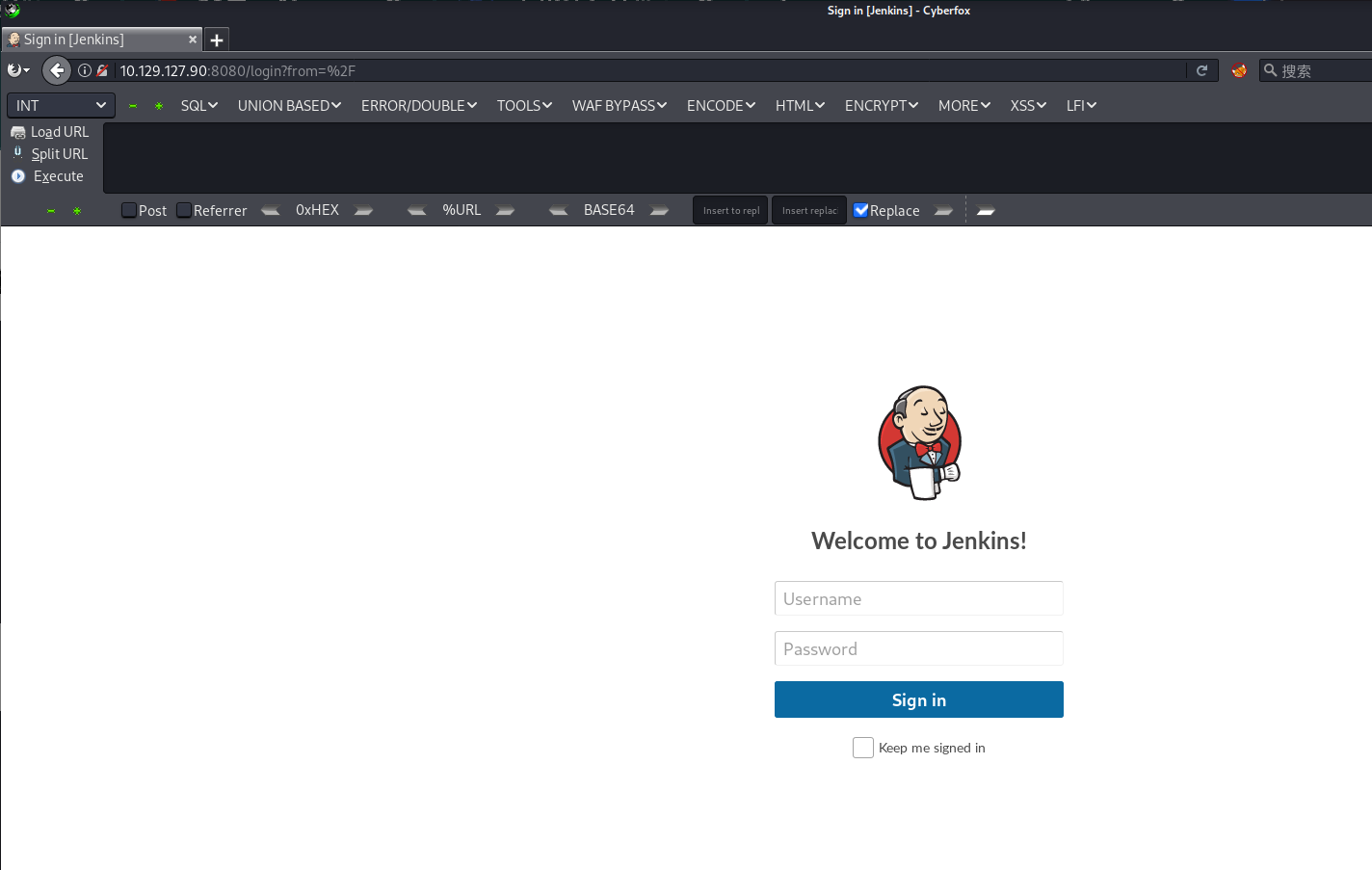Click the browser back arrow button
This screenshot has width=1372, height=870.
click(57, 70)
